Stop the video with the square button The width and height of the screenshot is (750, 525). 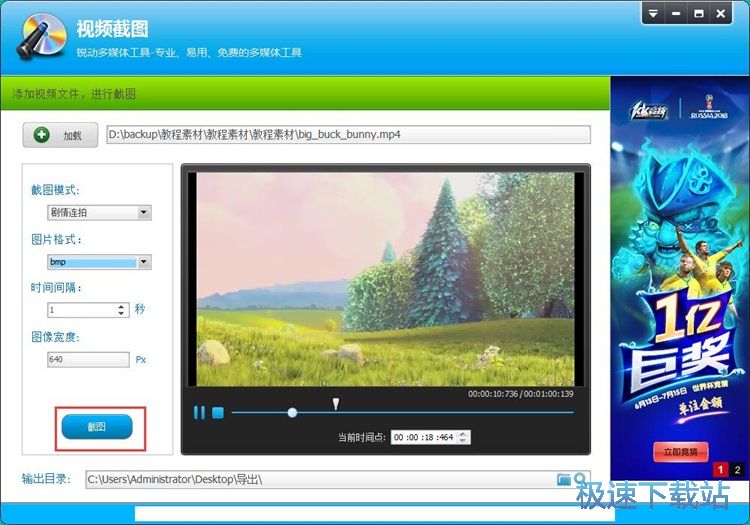pos(218,412)
